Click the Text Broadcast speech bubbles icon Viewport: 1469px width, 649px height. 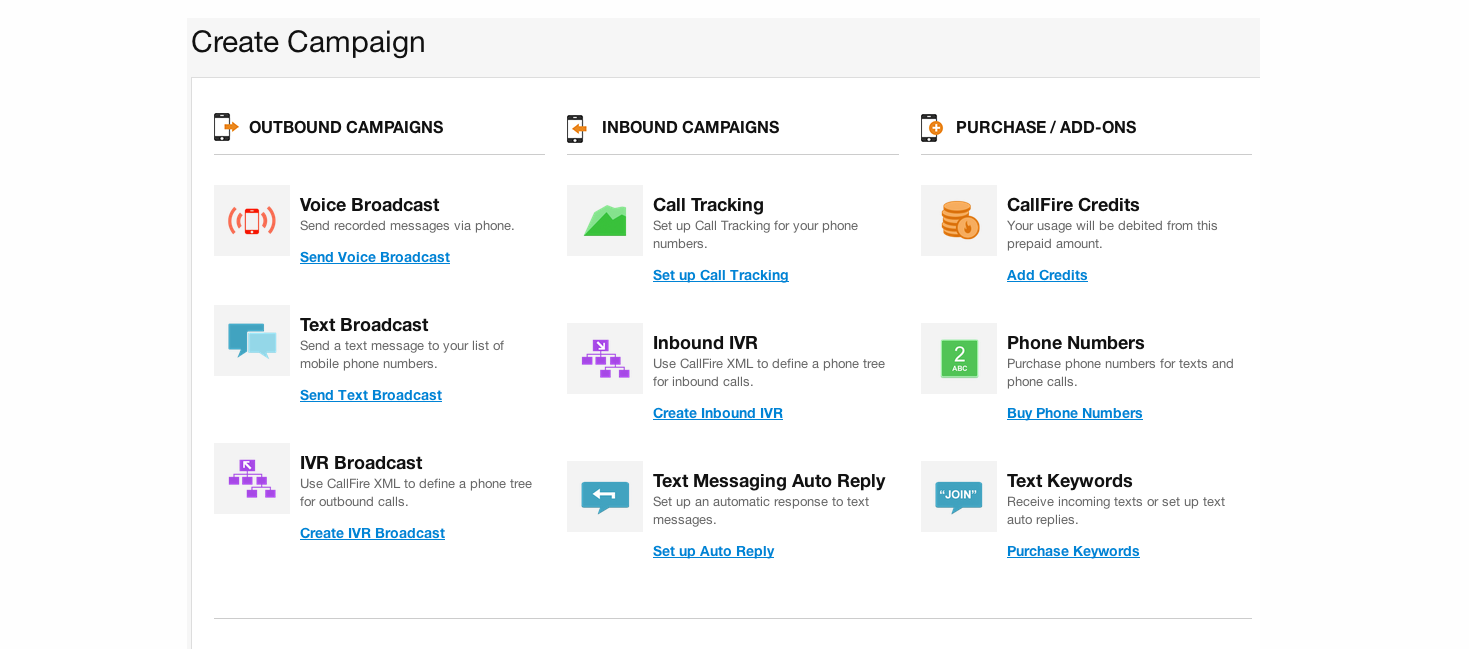(252, 340)
